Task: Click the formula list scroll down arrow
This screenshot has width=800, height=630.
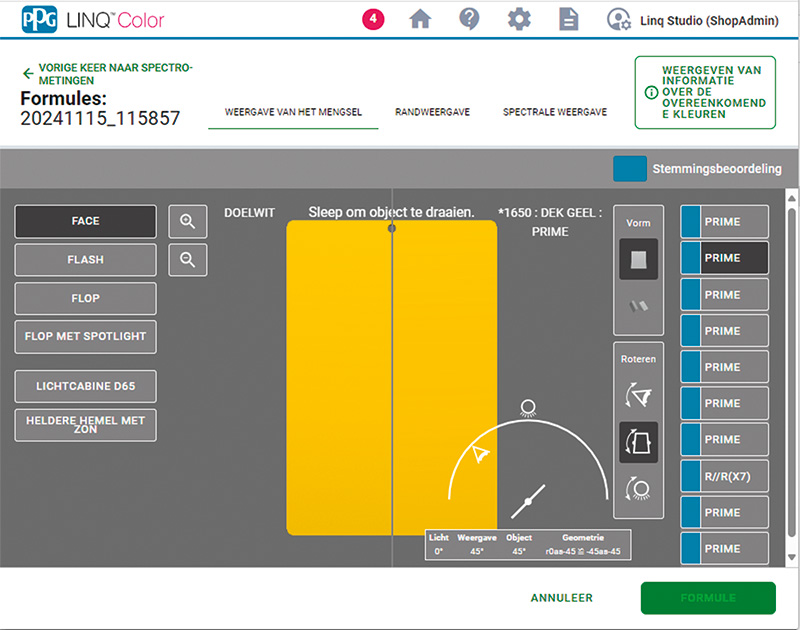Action: 792,557
